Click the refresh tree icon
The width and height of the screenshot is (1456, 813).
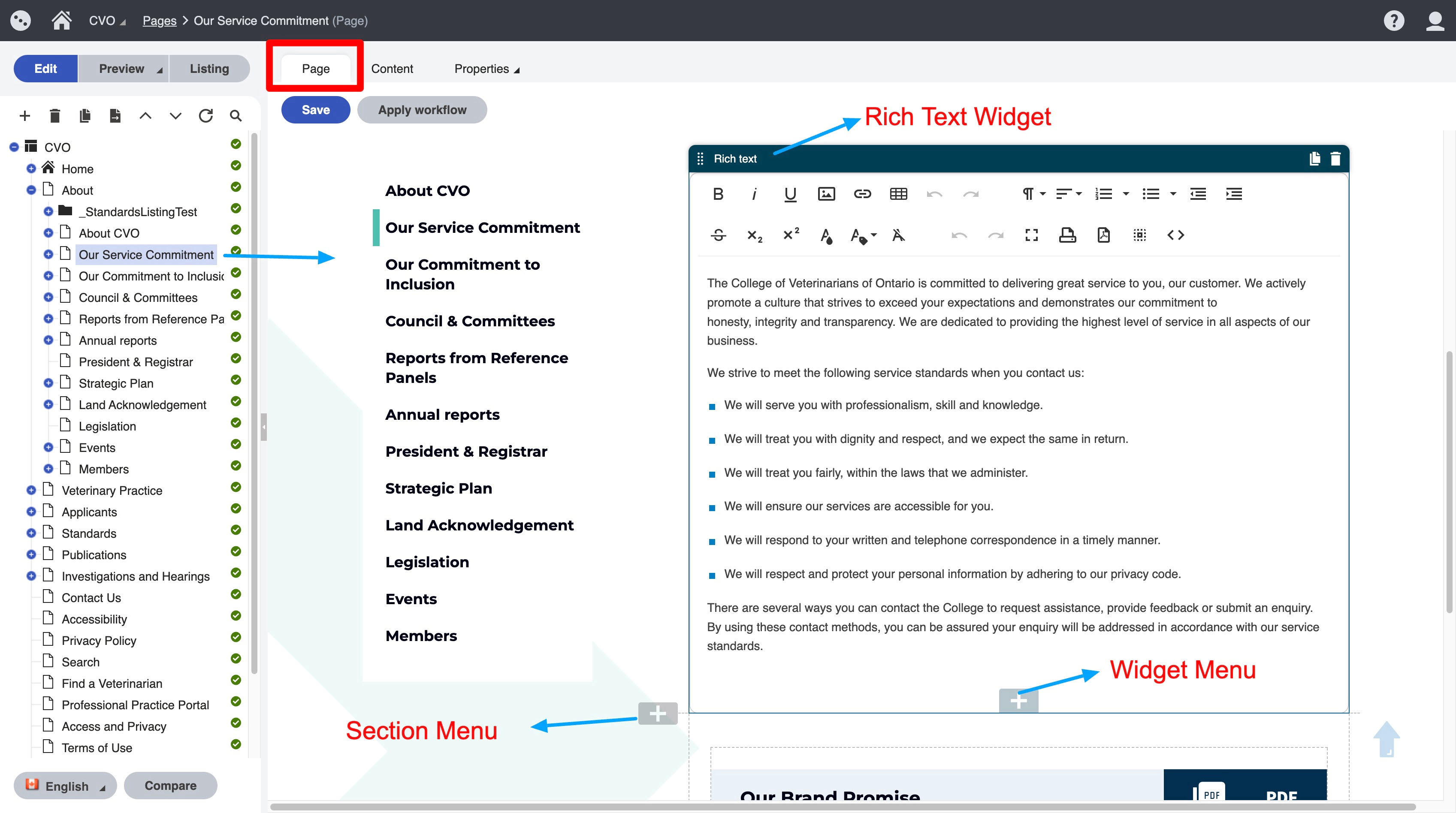206,116
